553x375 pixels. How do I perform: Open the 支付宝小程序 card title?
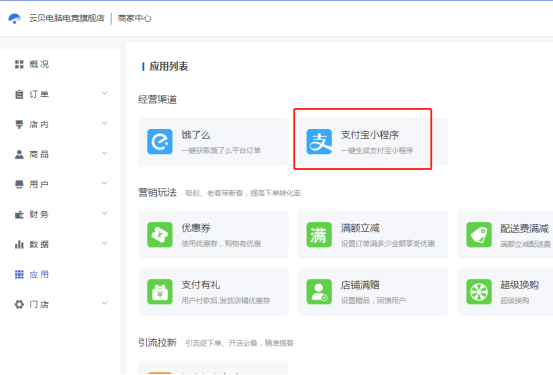tap(370, 135)
